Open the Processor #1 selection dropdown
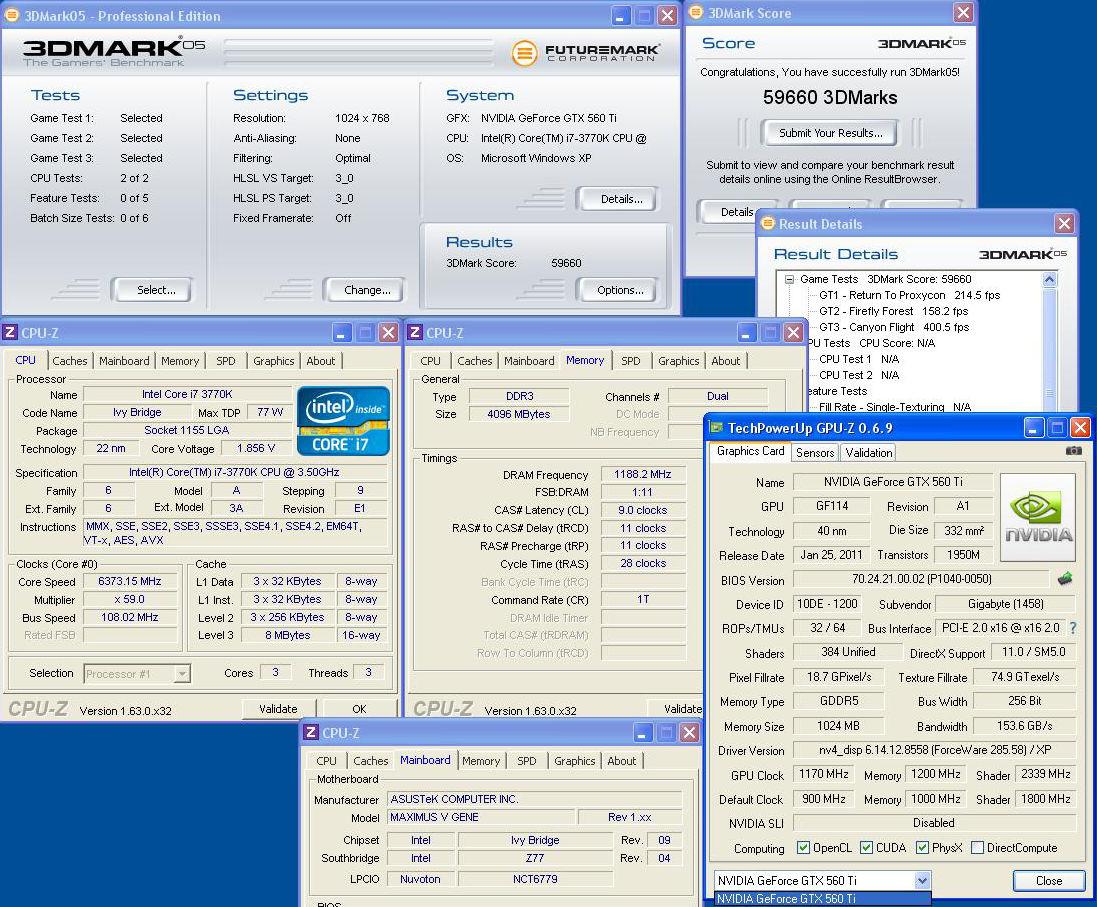 pyautogui.click(x=181, y=674)
